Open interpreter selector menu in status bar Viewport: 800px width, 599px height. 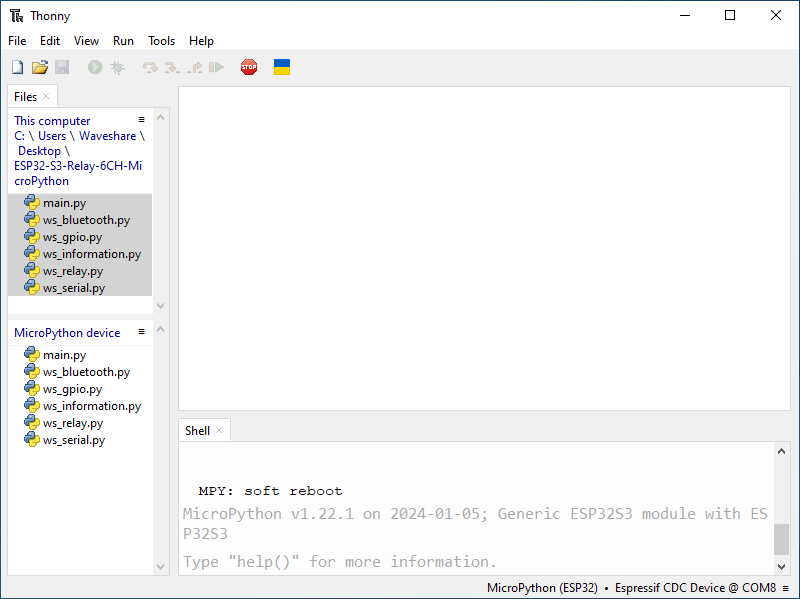(786, 588)
